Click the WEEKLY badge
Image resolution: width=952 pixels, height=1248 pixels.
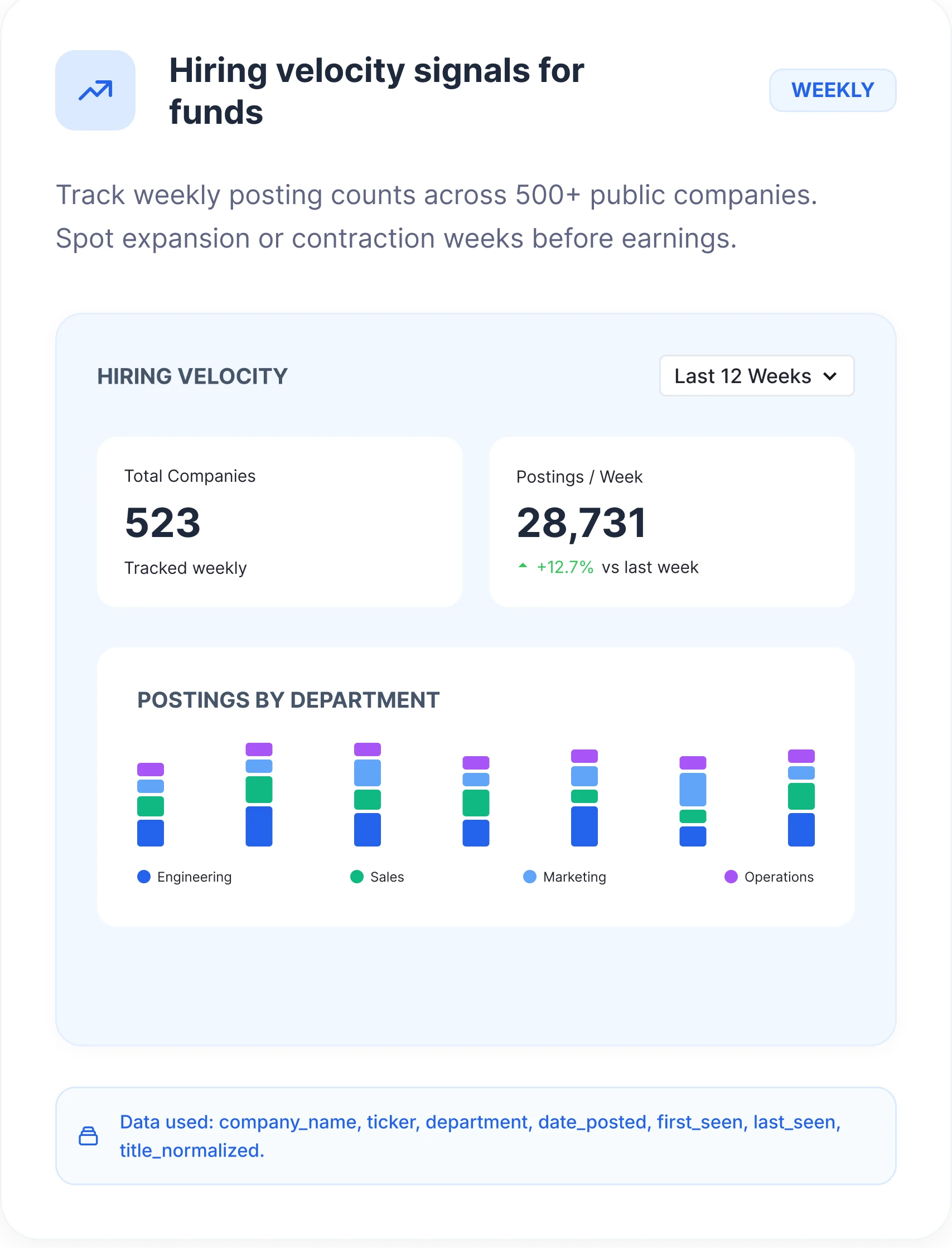point(833,91)
